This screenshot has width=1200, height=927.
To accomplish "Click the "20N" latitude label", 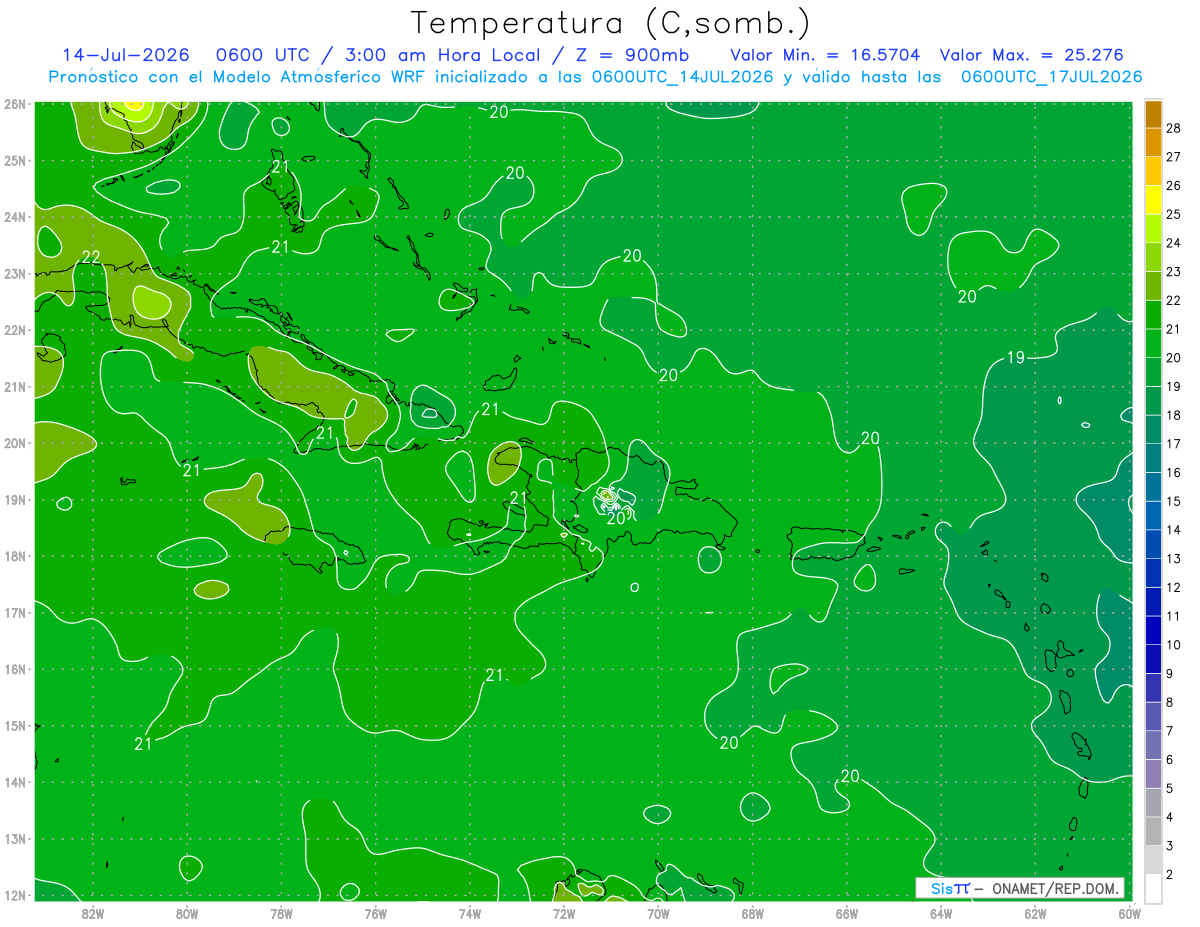I will pyautogui.click(x=15, y=443).
